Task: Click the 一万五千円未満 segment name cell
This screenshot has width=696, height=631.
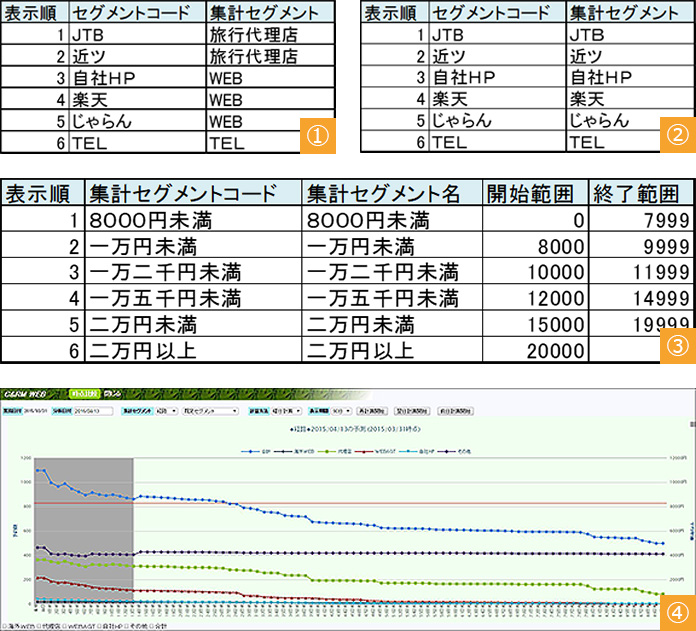Action: [x=392, y=298]
